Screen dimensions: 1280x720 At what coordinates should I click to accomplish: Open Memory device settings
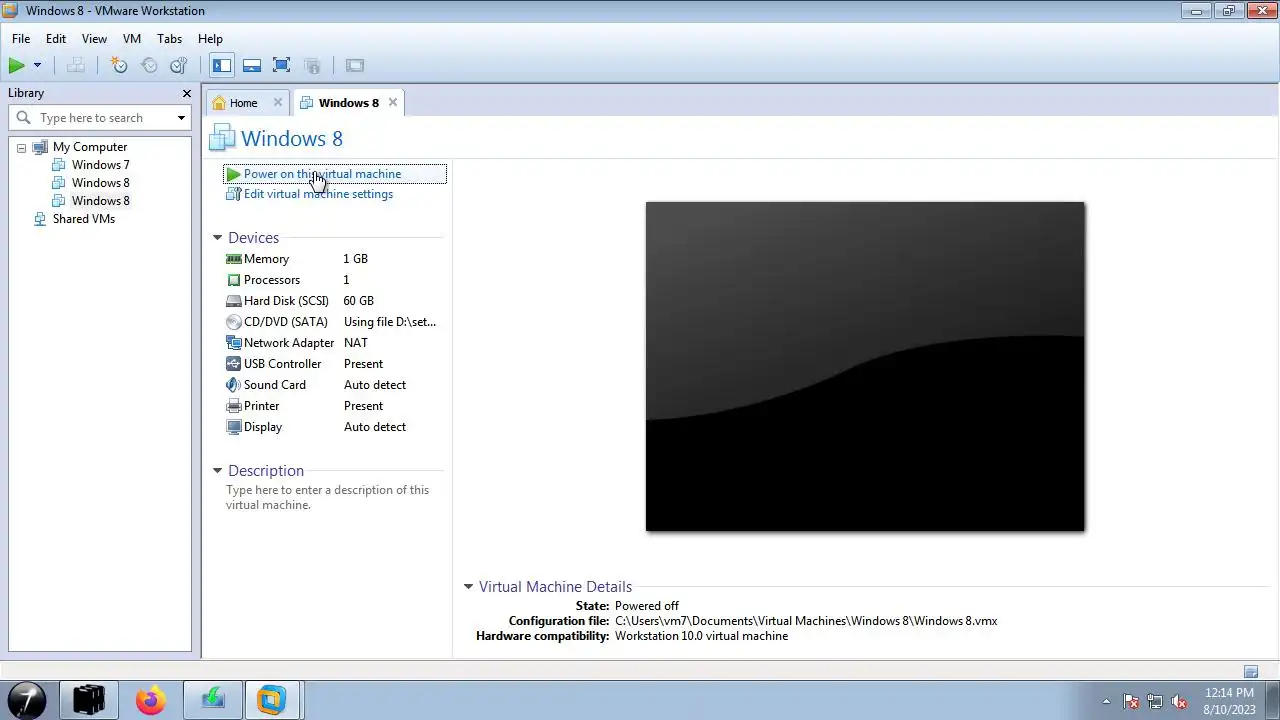point(266,259)
